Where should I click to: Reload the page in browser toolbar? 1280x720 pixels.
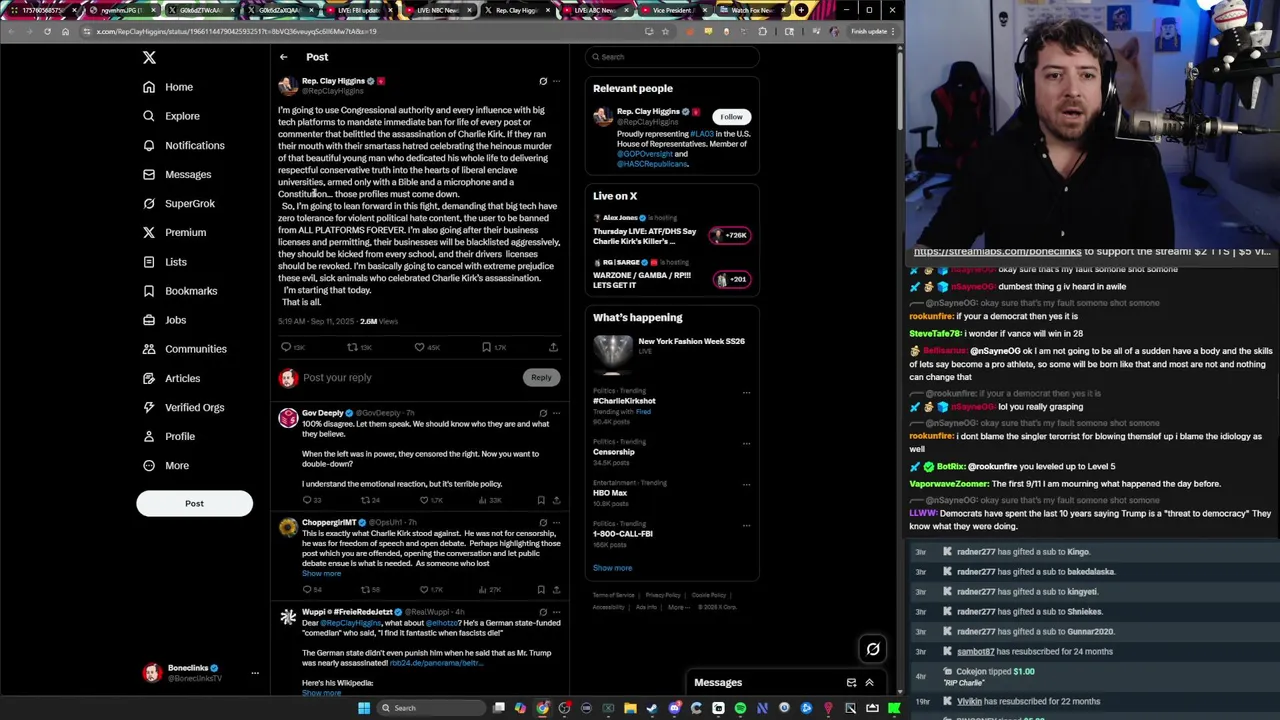click(47, 31)
